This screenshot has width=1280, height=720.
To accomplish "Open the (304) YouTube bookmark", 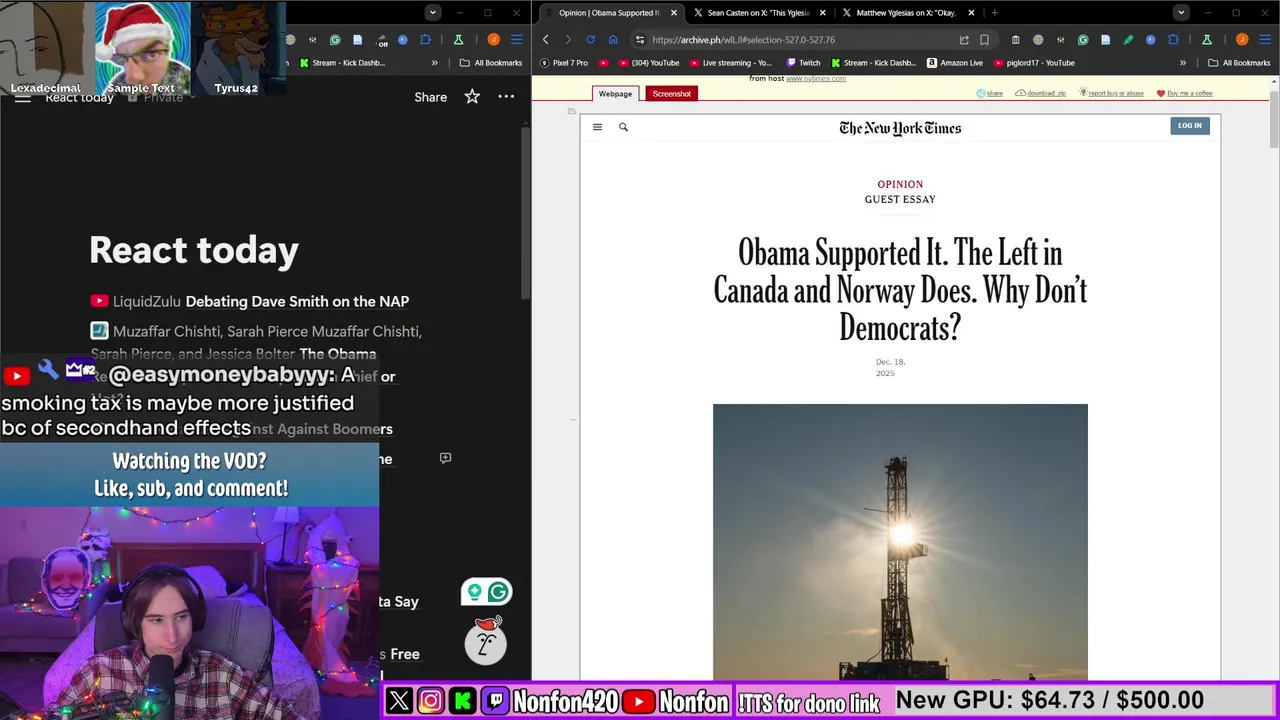I will (x=649, y=63).
